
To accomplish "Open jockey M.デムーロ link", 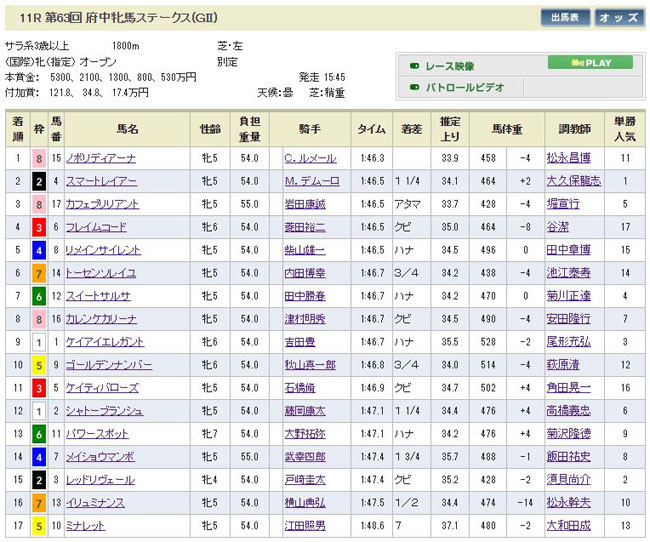I will [x=311, y=181].
